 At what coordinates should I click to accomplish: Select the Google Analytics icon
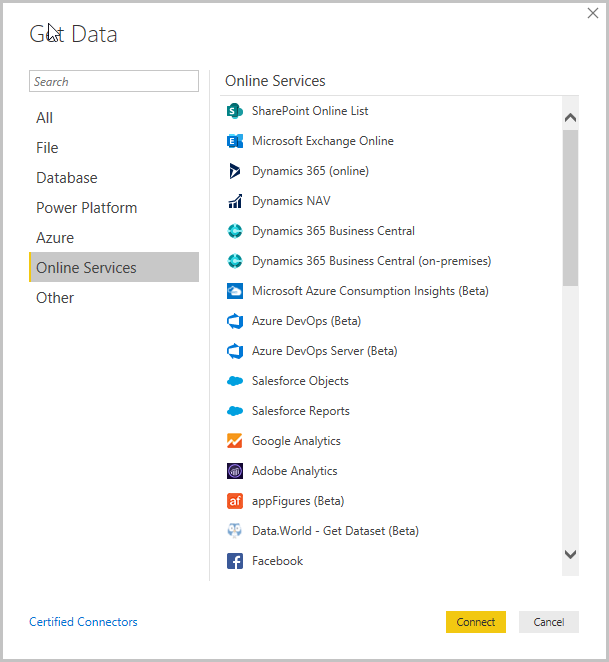(235, 441)
